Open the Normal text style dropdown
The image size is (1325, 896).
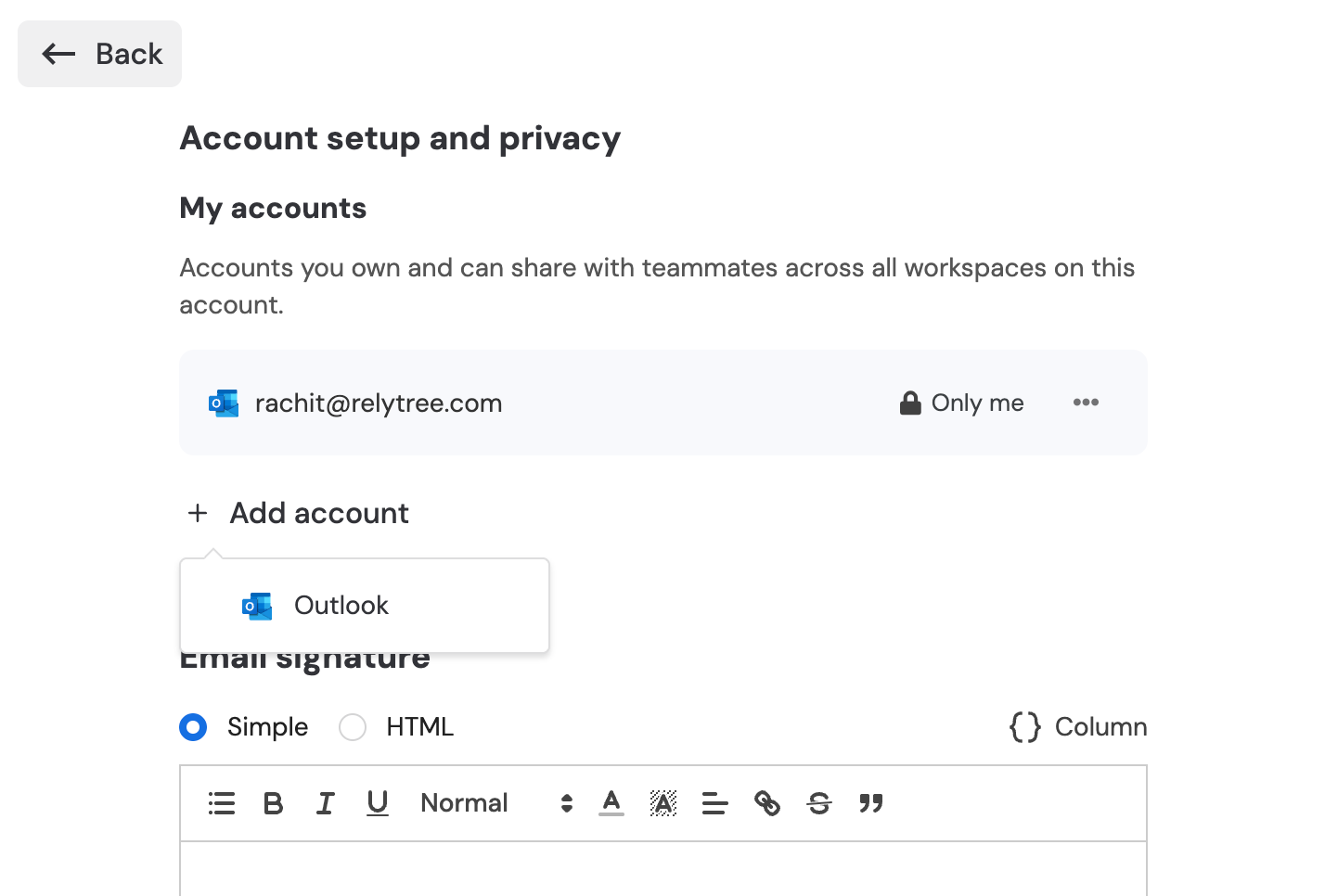pyautogui.click(x=496, y=803)
